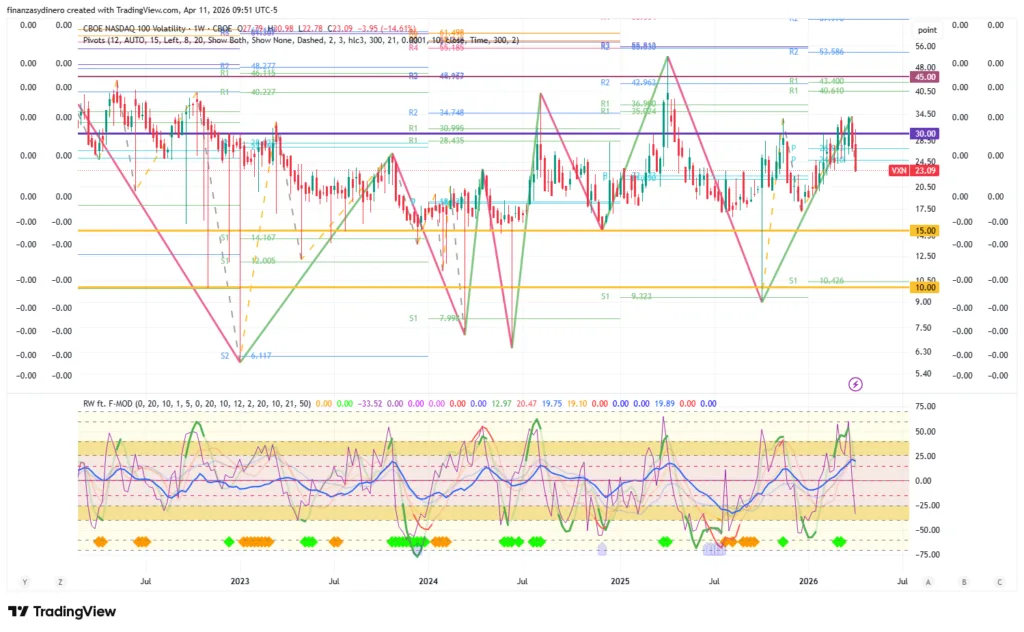Click the 45.00 horizontal line price label
The width and height of the screenshot is (1024, 632).
click(923, 77)
